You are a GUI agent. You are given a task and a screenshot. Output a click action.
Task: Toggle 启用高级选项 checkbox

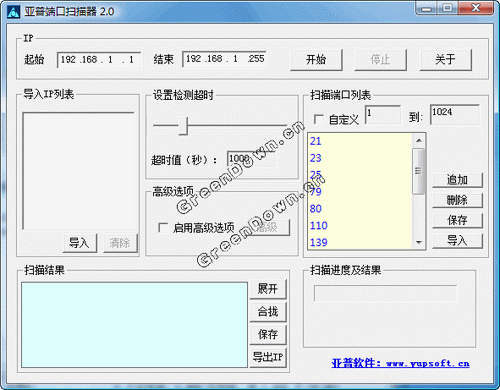pyautogui.click(x=163, y=228)
